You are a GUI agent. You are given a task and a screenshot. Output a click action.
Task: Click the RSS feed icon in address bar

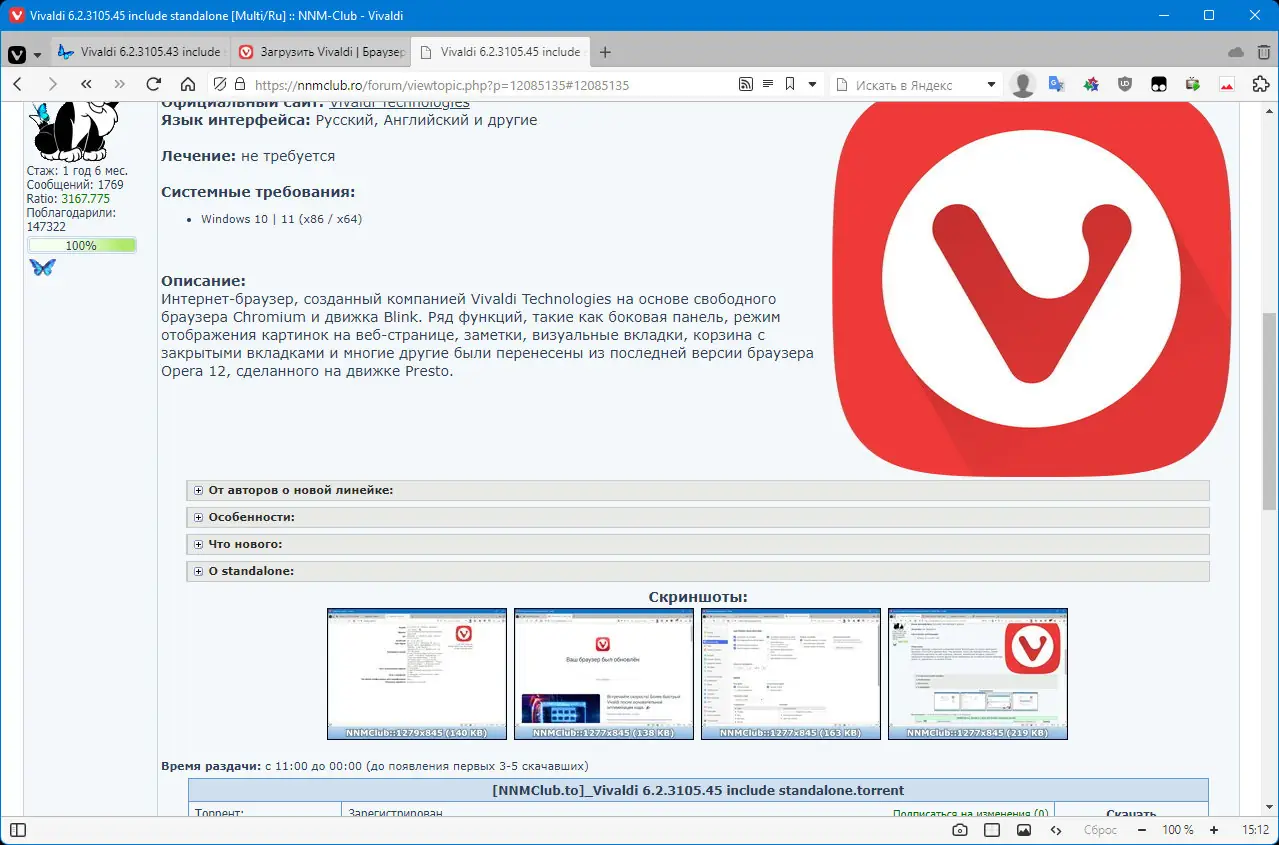[745, 85]
